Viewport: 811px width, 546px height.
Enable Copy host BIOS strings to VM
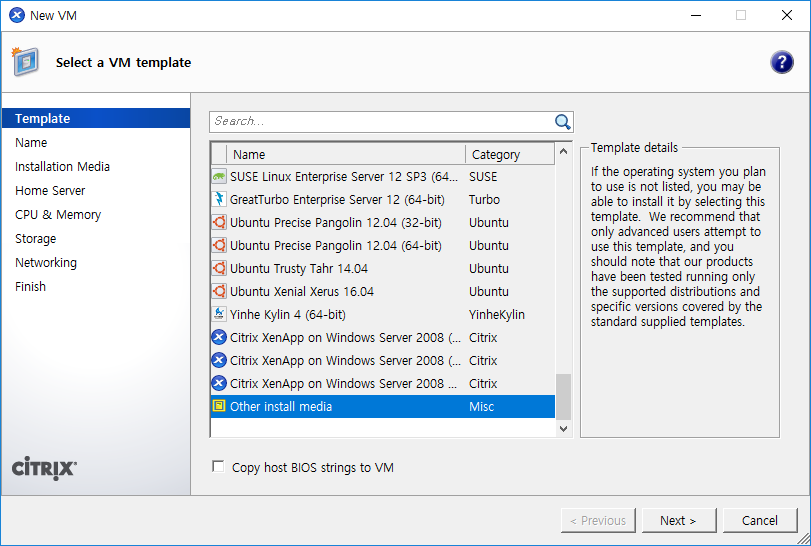tap(218, 467)
